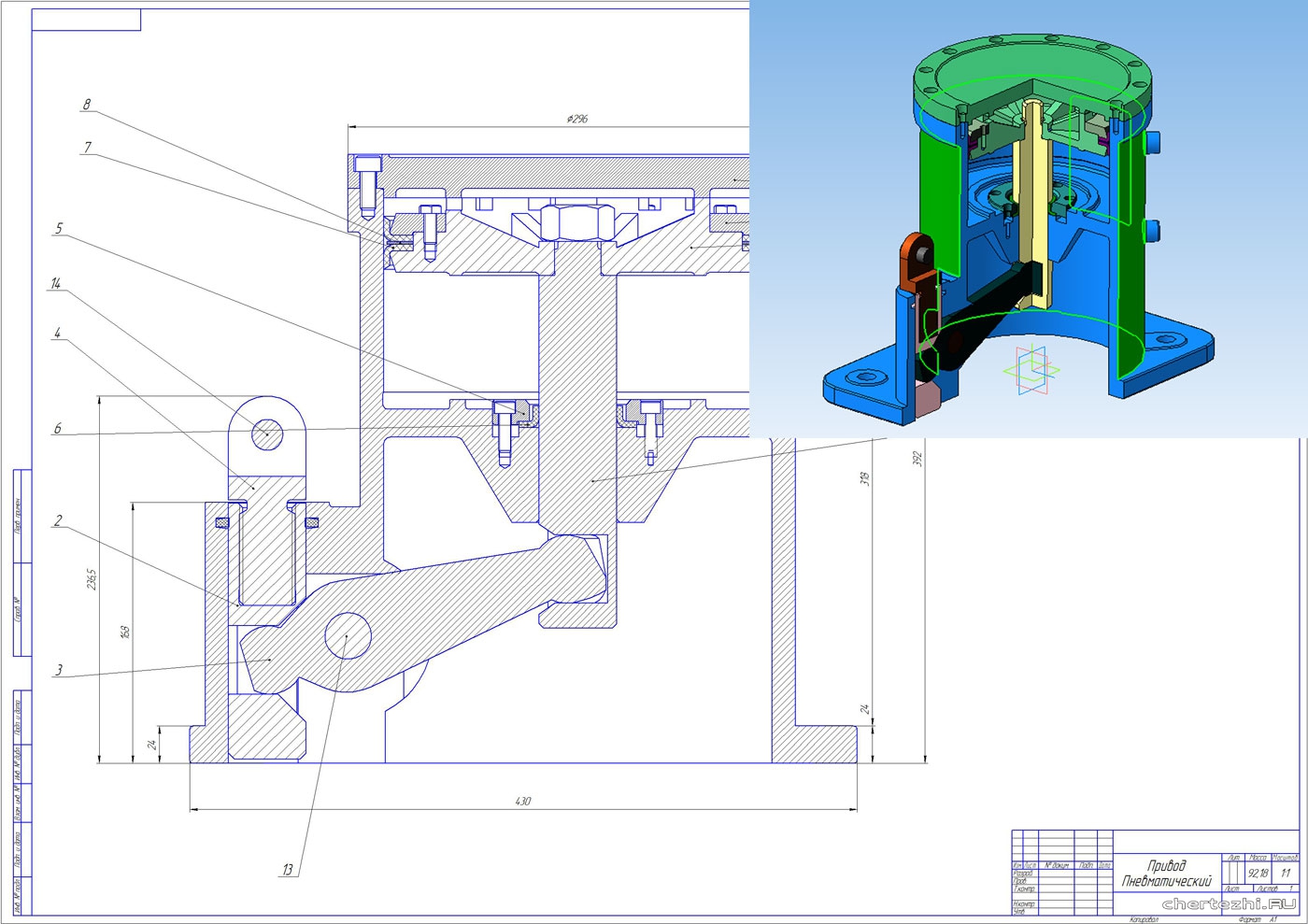Select the 430 base width dimension

pyautogui.click(x=523, y=801)
